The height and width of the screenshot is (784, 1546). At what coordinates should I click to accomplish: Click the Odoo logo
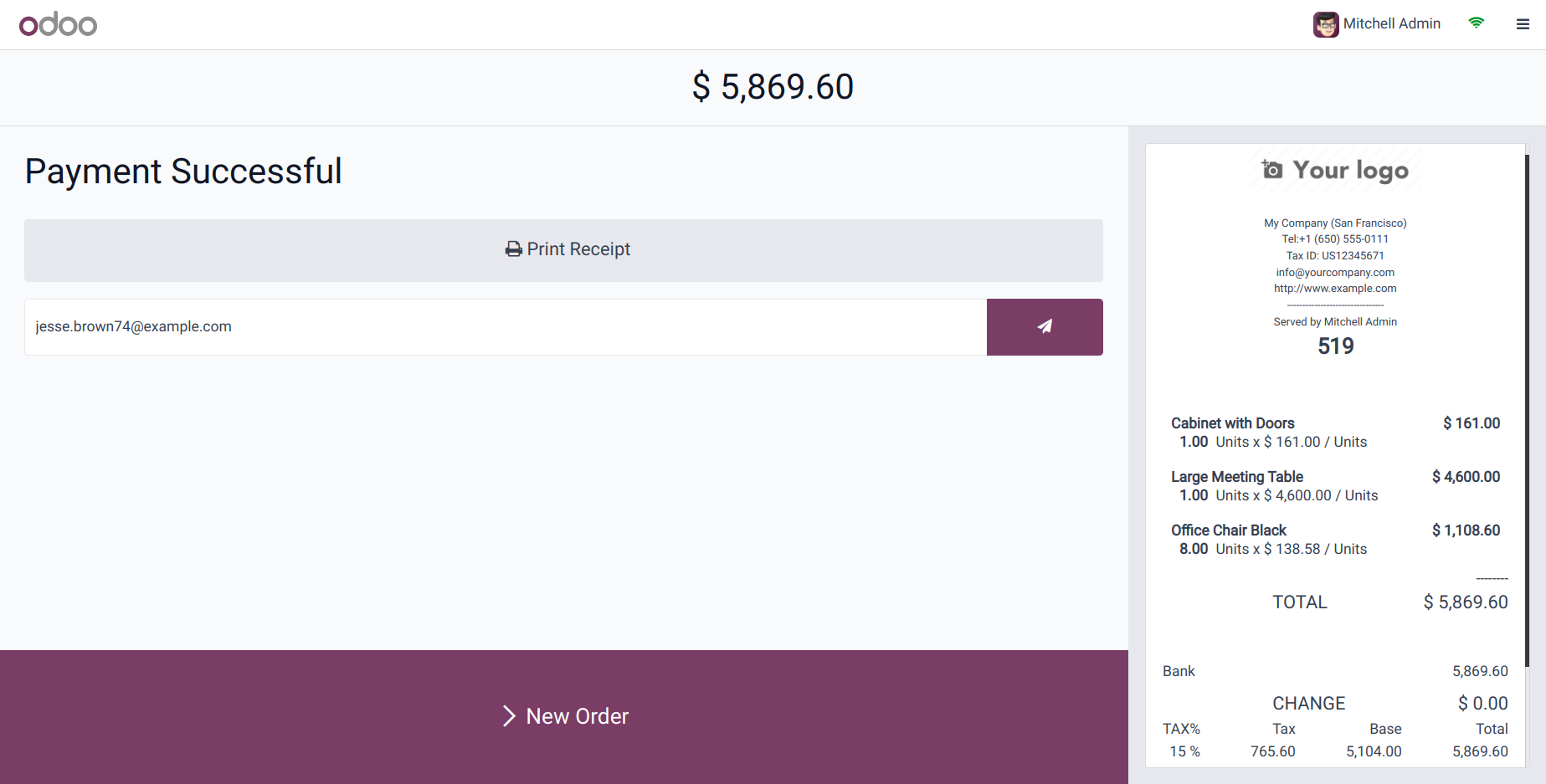click(58, 24)
